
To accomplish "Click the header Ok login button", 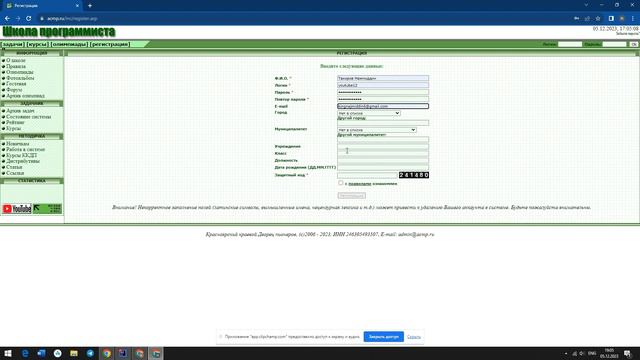I will pyautogui.click(x=633, y=44).
